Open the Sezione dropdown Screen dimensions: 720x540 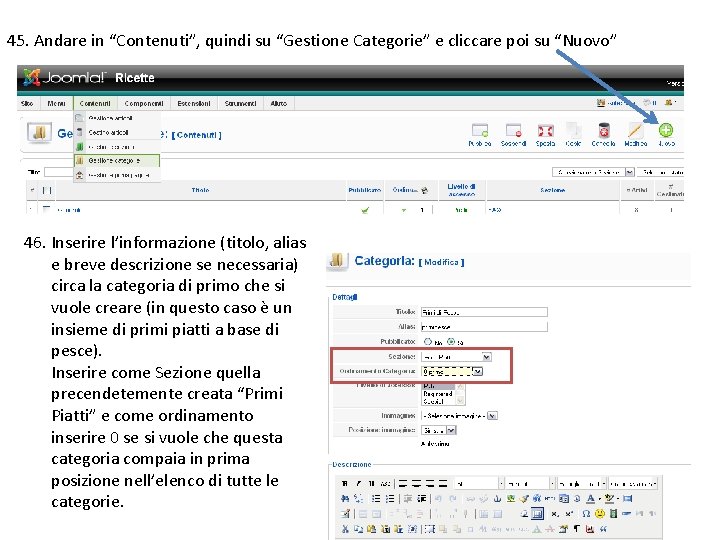click(456, 356)
